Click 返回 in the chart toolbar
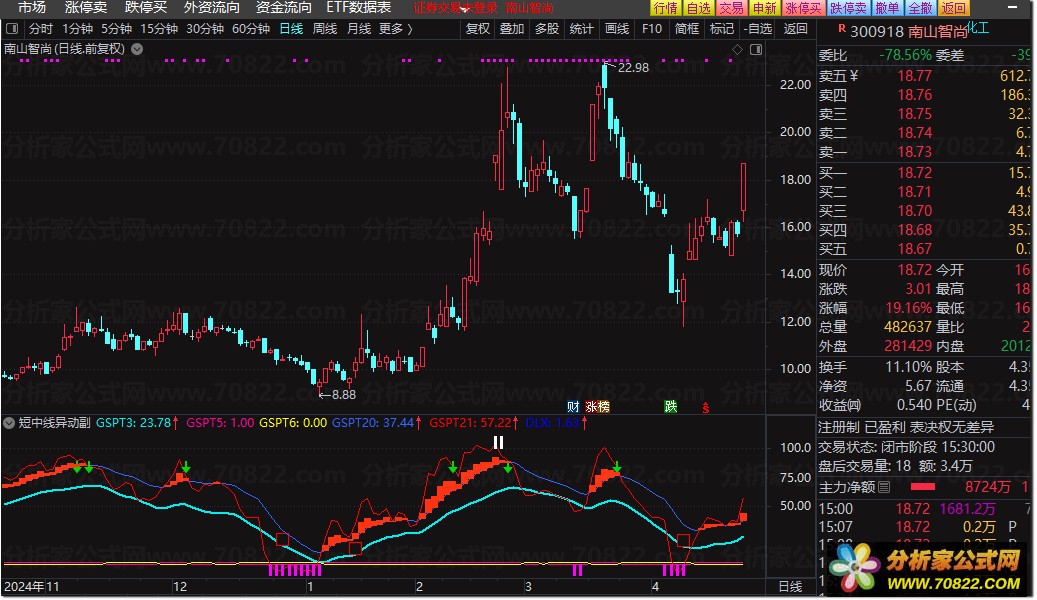 [796, 29]
